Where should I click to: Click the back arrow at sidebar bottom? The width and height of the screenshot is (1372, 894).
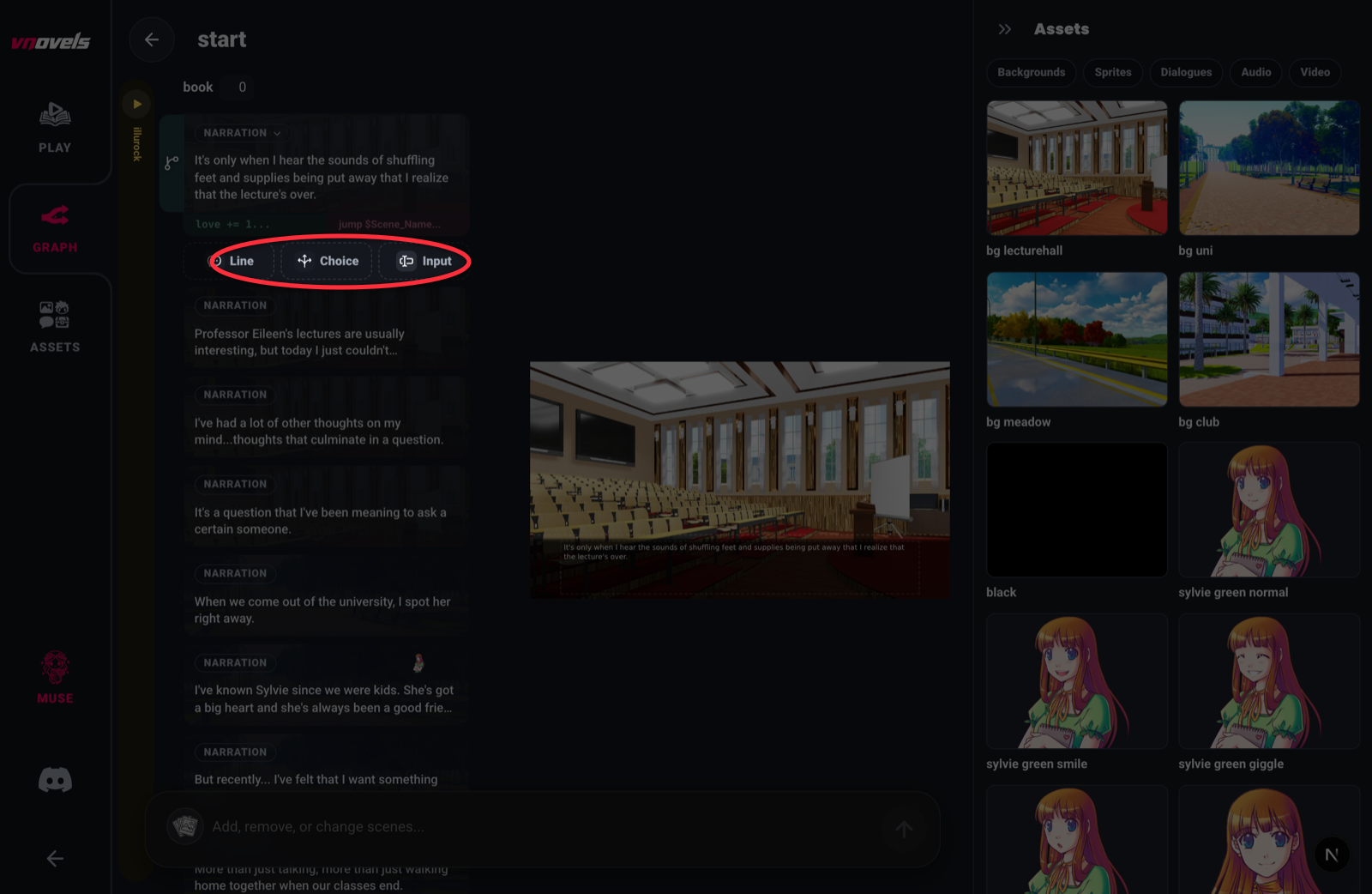coord(55,858)
